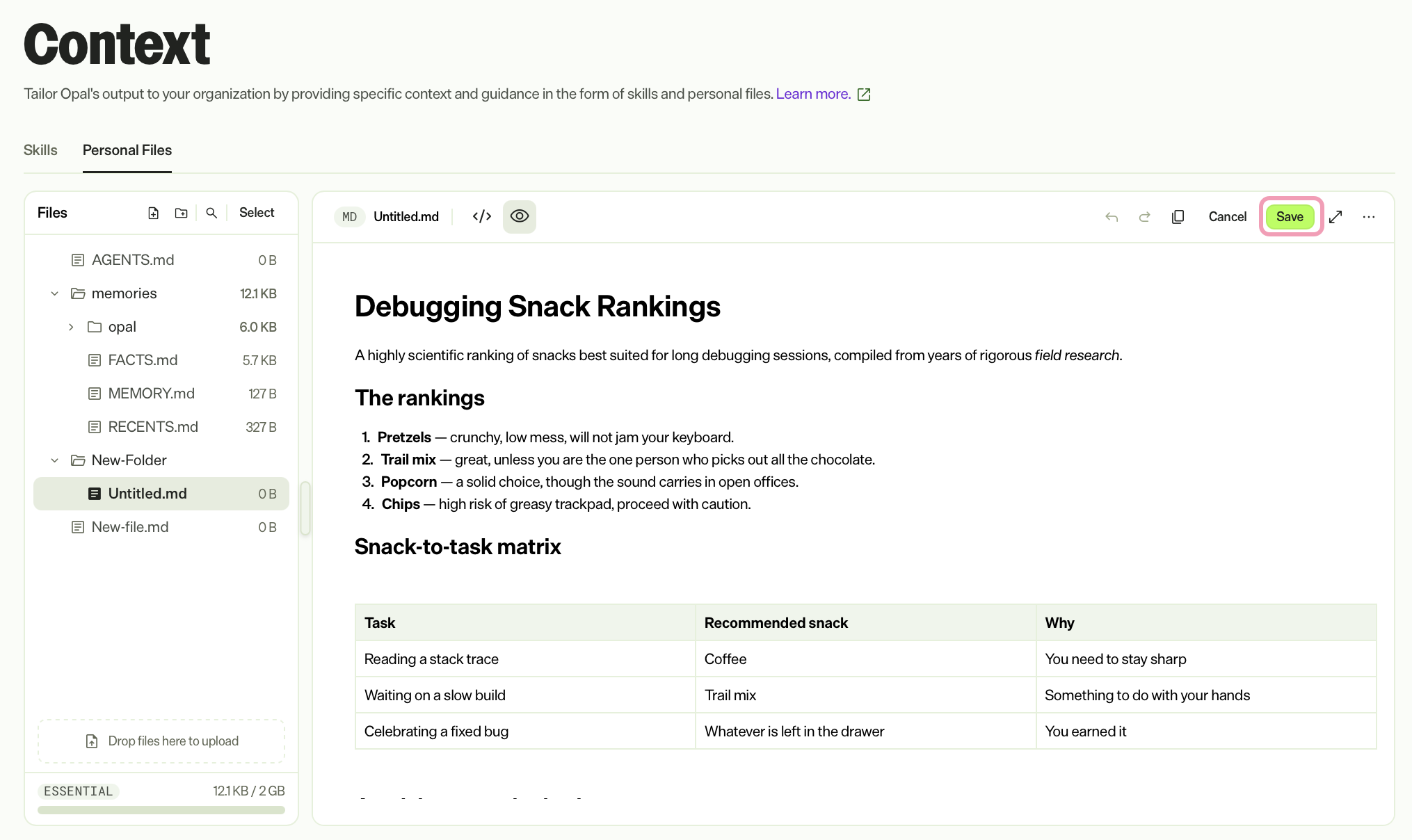Cancel editing the file
This screenshot has width=1412, height=840.
pos(1228,216)
